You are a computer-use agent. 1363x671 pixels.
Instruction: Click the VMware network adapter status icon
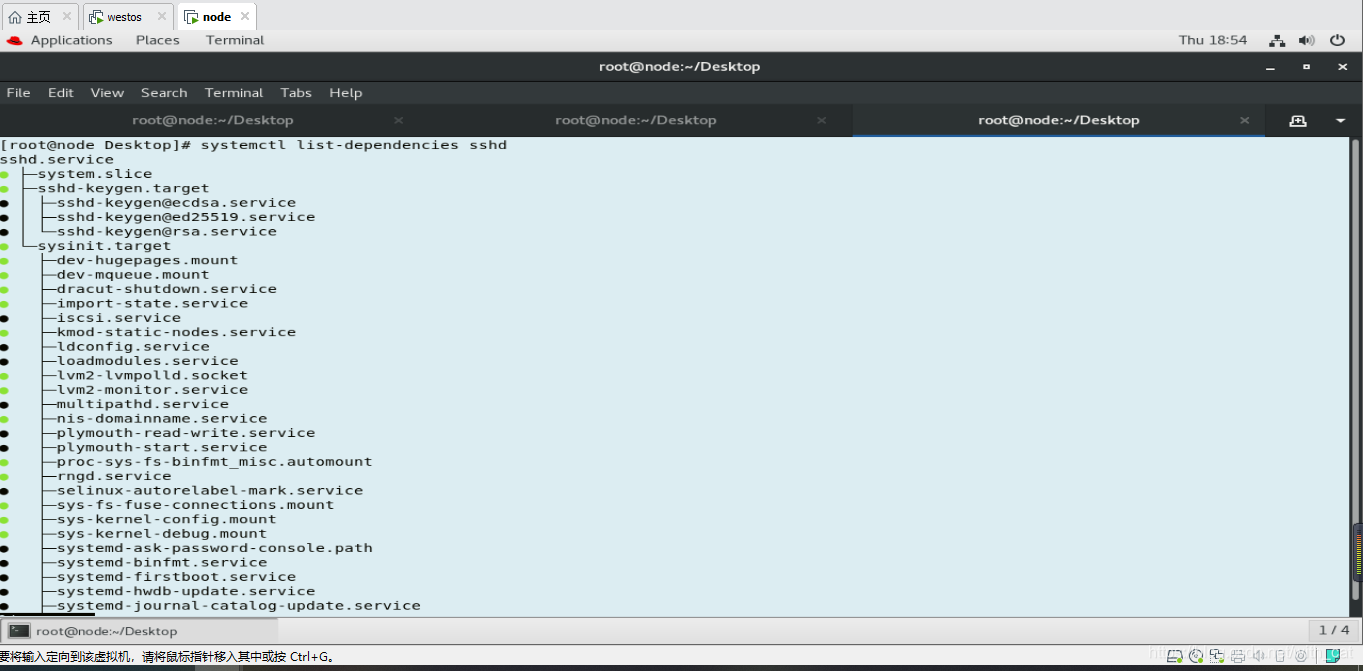coord(1216,656)
